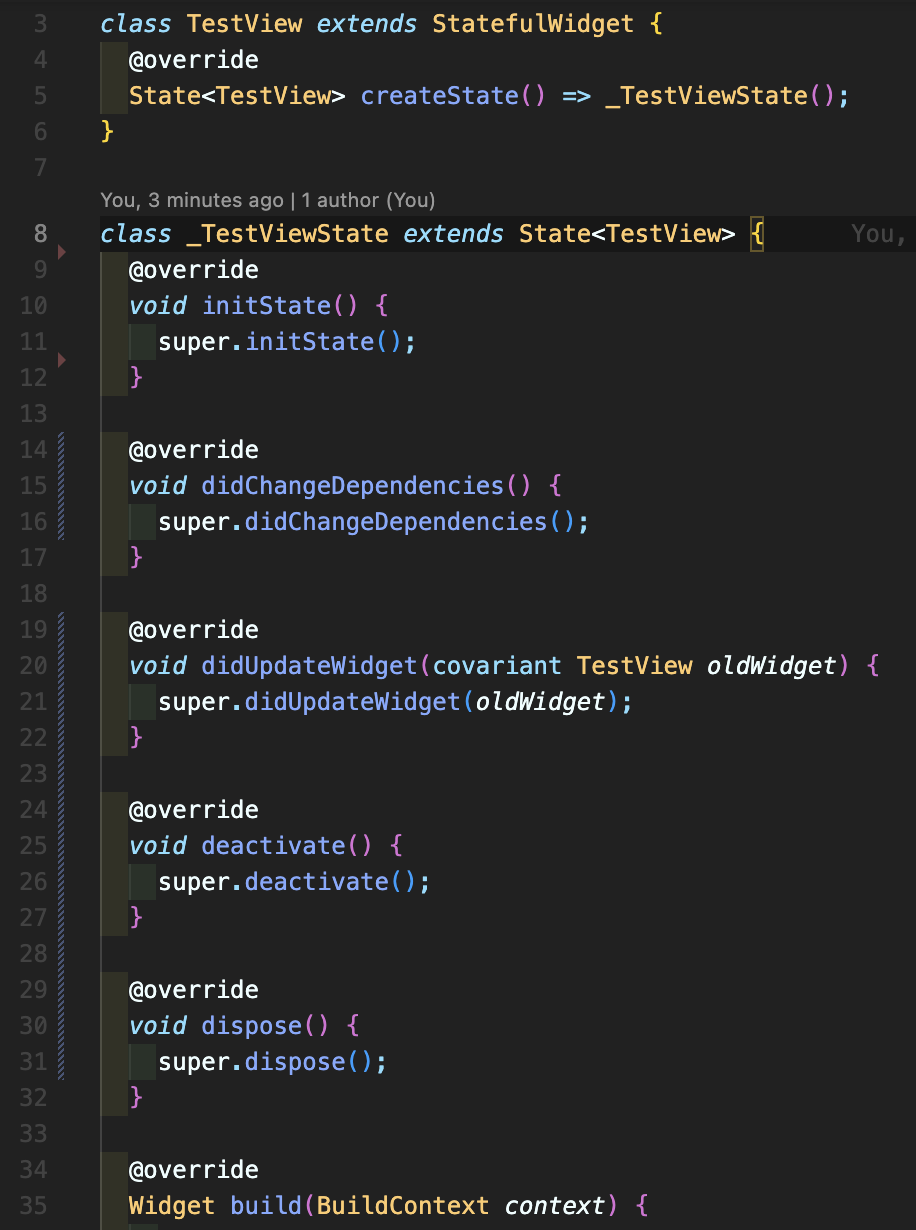Click the StatefulWidget class name on line 3
Image resolution: width=916 pixels, height=1230 pixels.
[533, 24]
